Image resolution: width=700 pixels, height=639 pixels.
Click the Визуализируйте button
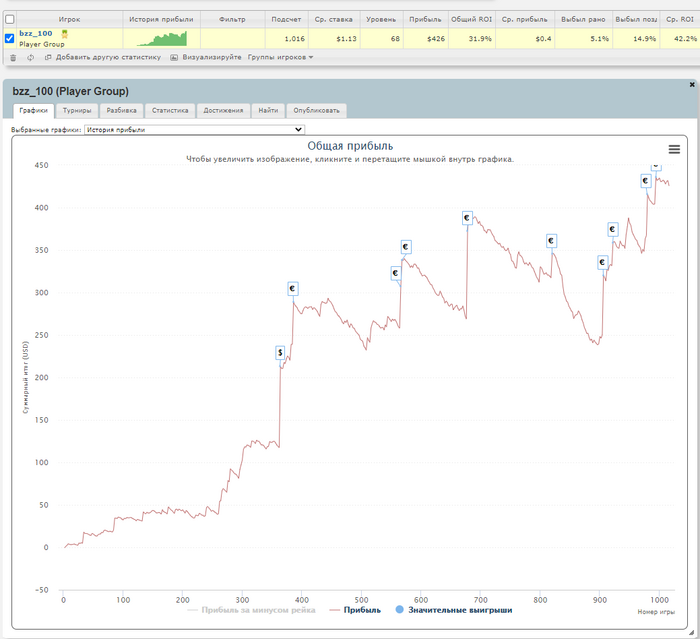[x=206, y=57]
